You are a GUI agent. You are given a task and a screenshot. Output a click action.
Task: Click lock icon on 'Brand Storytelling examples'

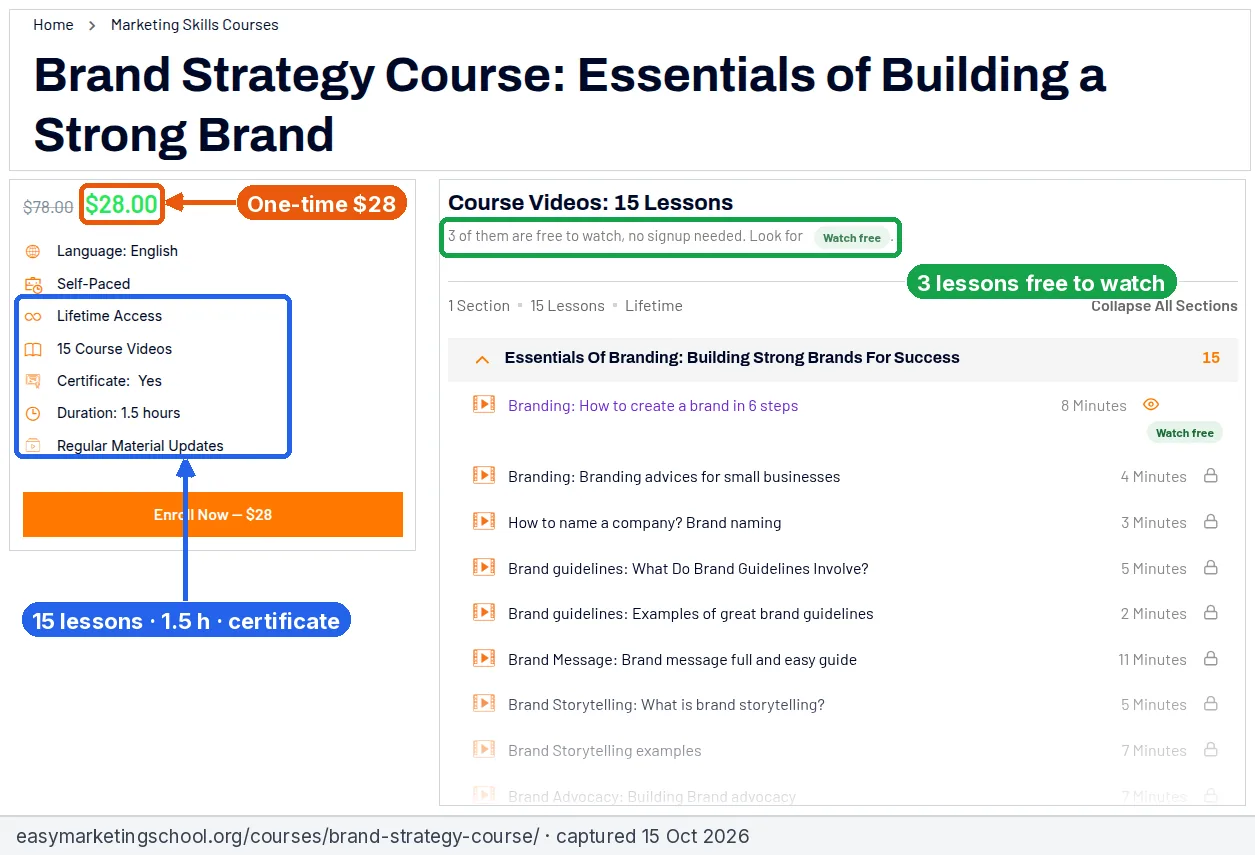1210,750
